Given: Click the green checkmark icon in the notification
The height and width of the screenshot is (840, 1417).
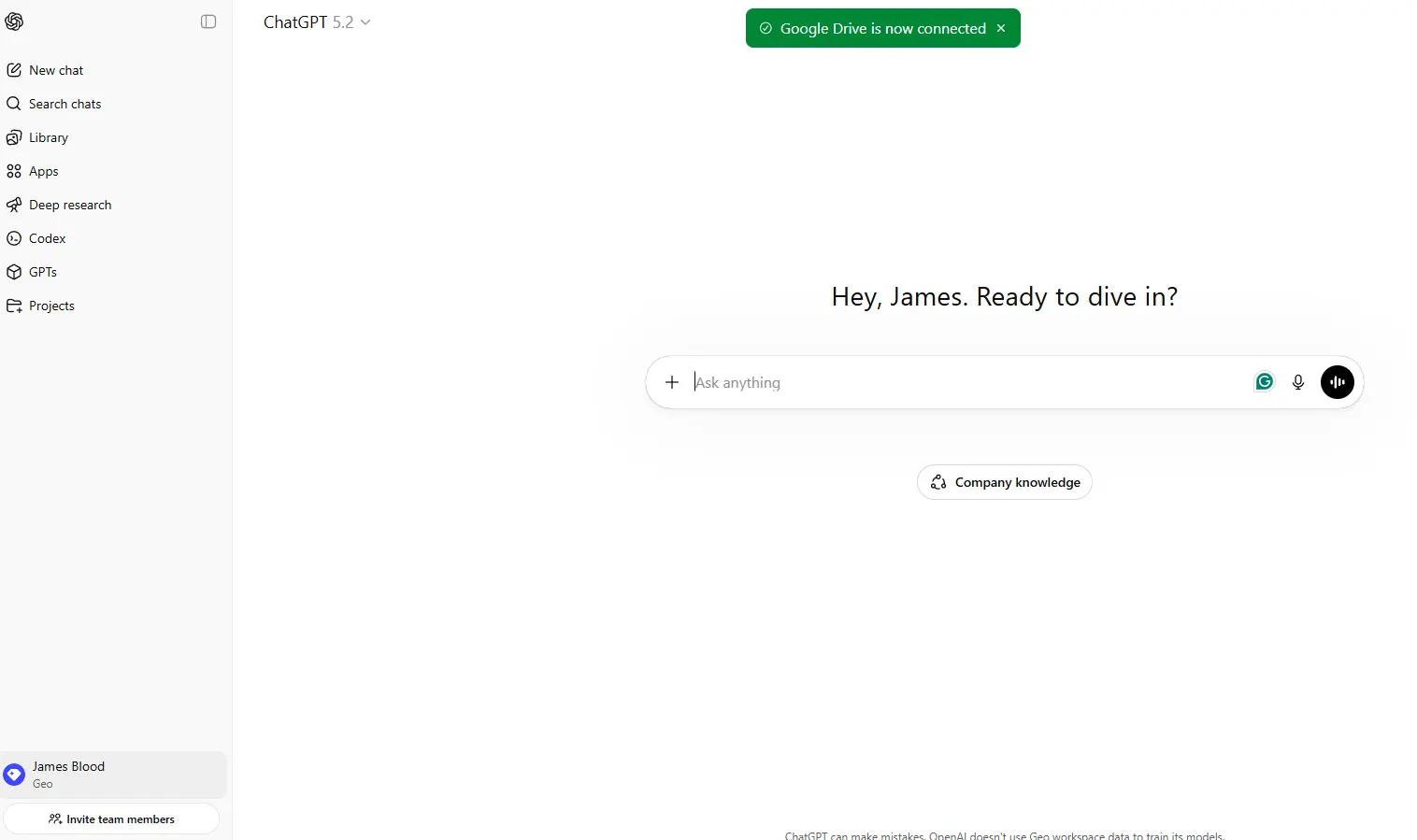Looking at the screenshot, I should pyautogui.click(x=766, y=28).
